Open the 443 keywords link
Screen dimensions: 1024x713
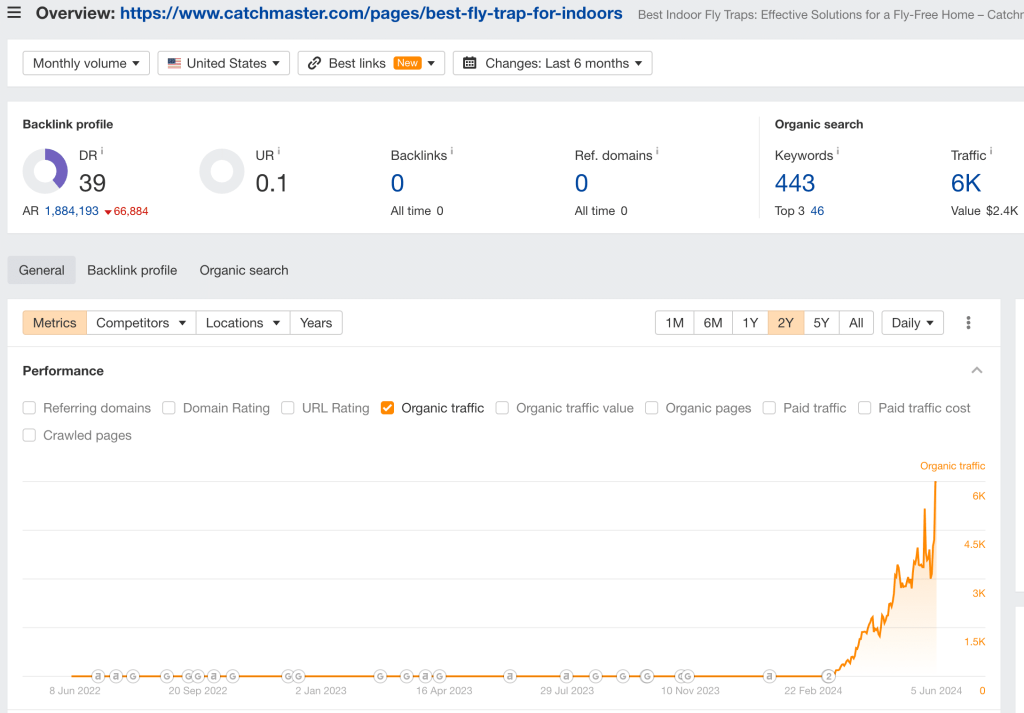tap(795, 183)
